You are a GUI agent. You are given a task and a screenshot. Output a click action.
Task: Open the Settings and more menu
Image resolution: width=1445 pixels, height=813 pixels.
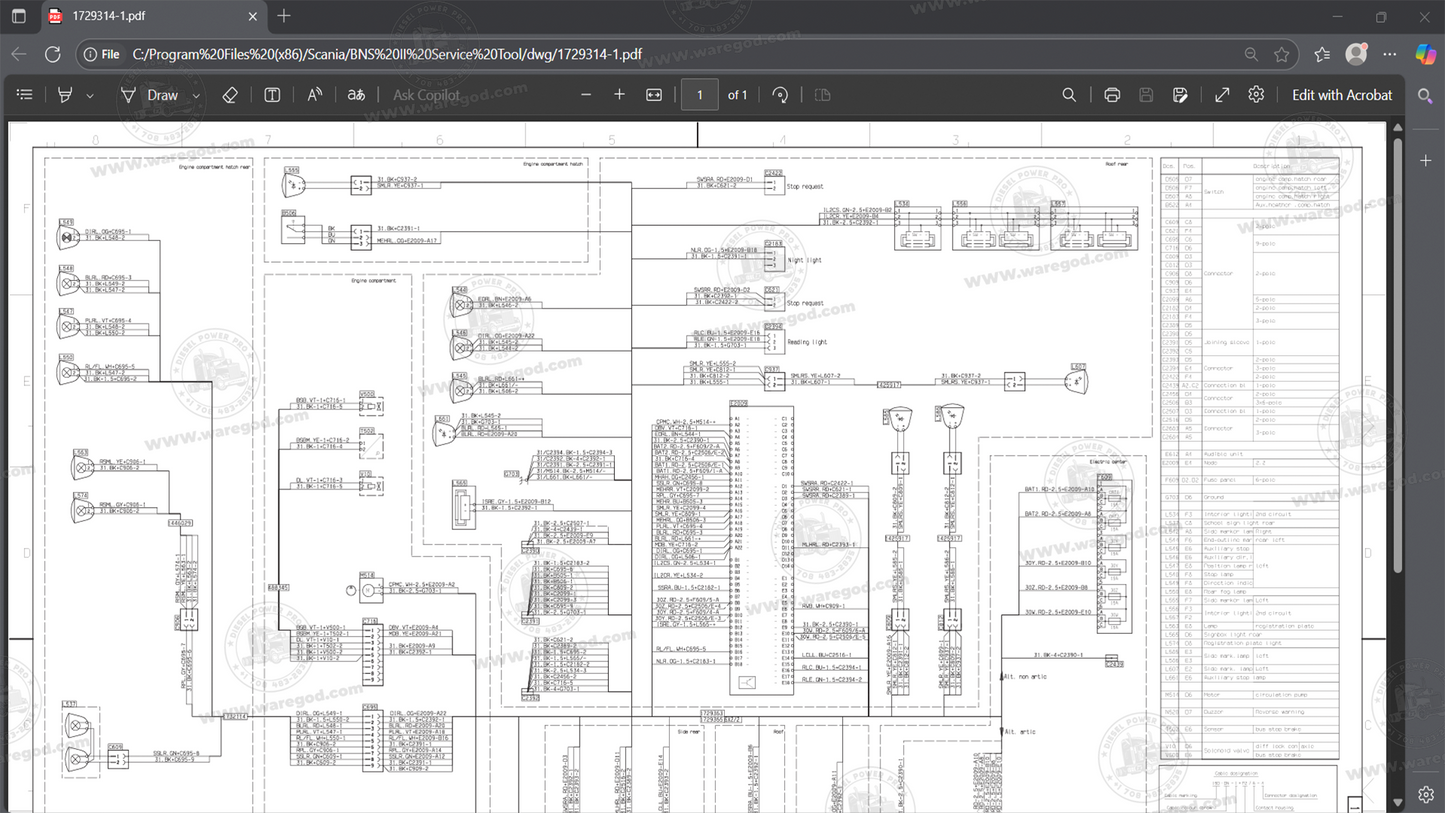point(1390,54)
